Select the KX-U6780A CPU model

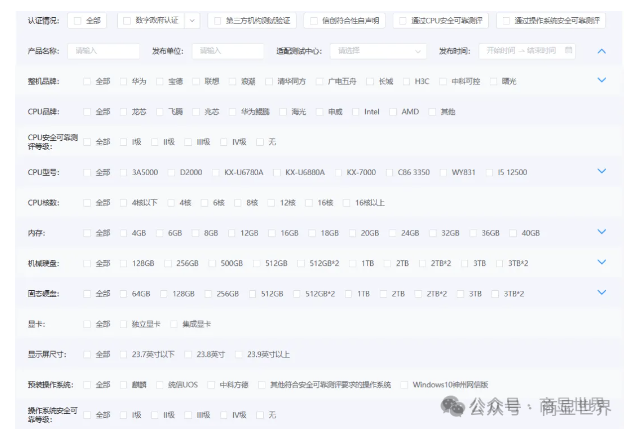[216, 173]
